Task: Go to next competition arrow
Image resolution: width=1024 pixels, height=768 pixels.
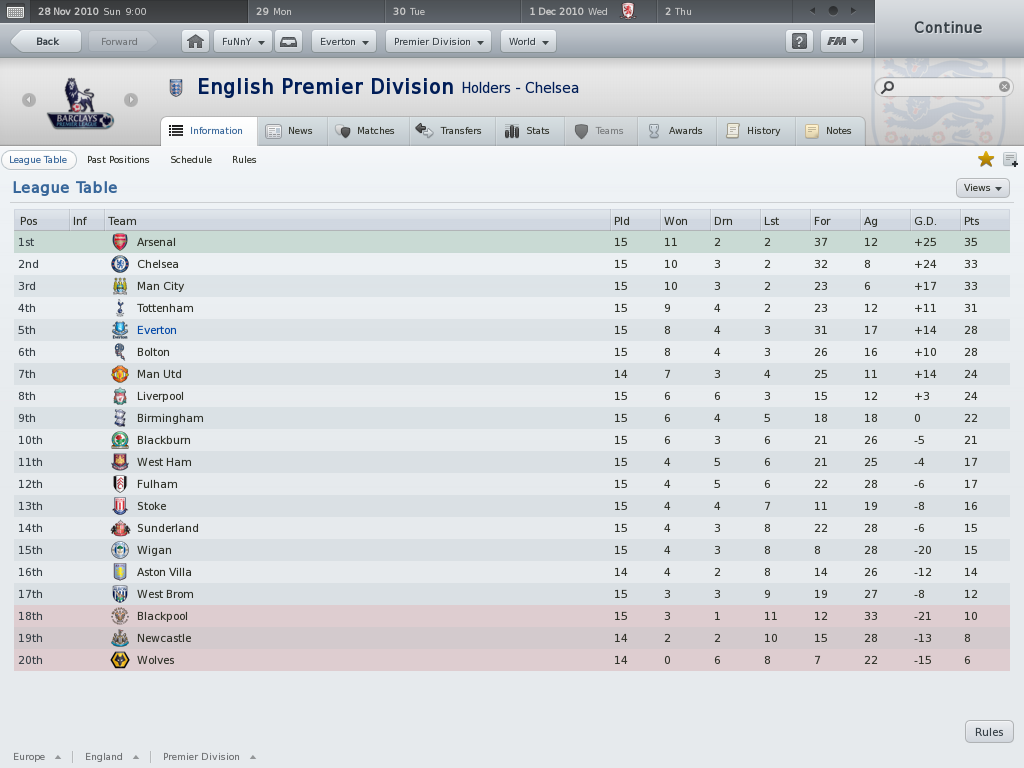Action: click(x=131, y=100)
